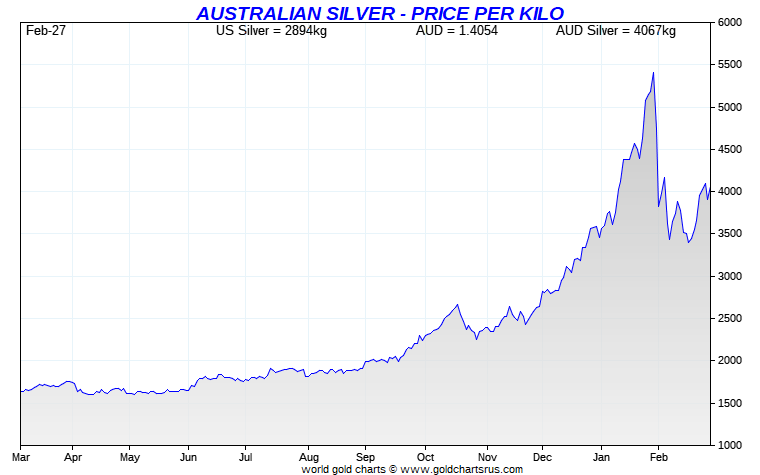Click the 4500 y-axis label
Viewport: 760px width, 475px height.
pos(729,149)
